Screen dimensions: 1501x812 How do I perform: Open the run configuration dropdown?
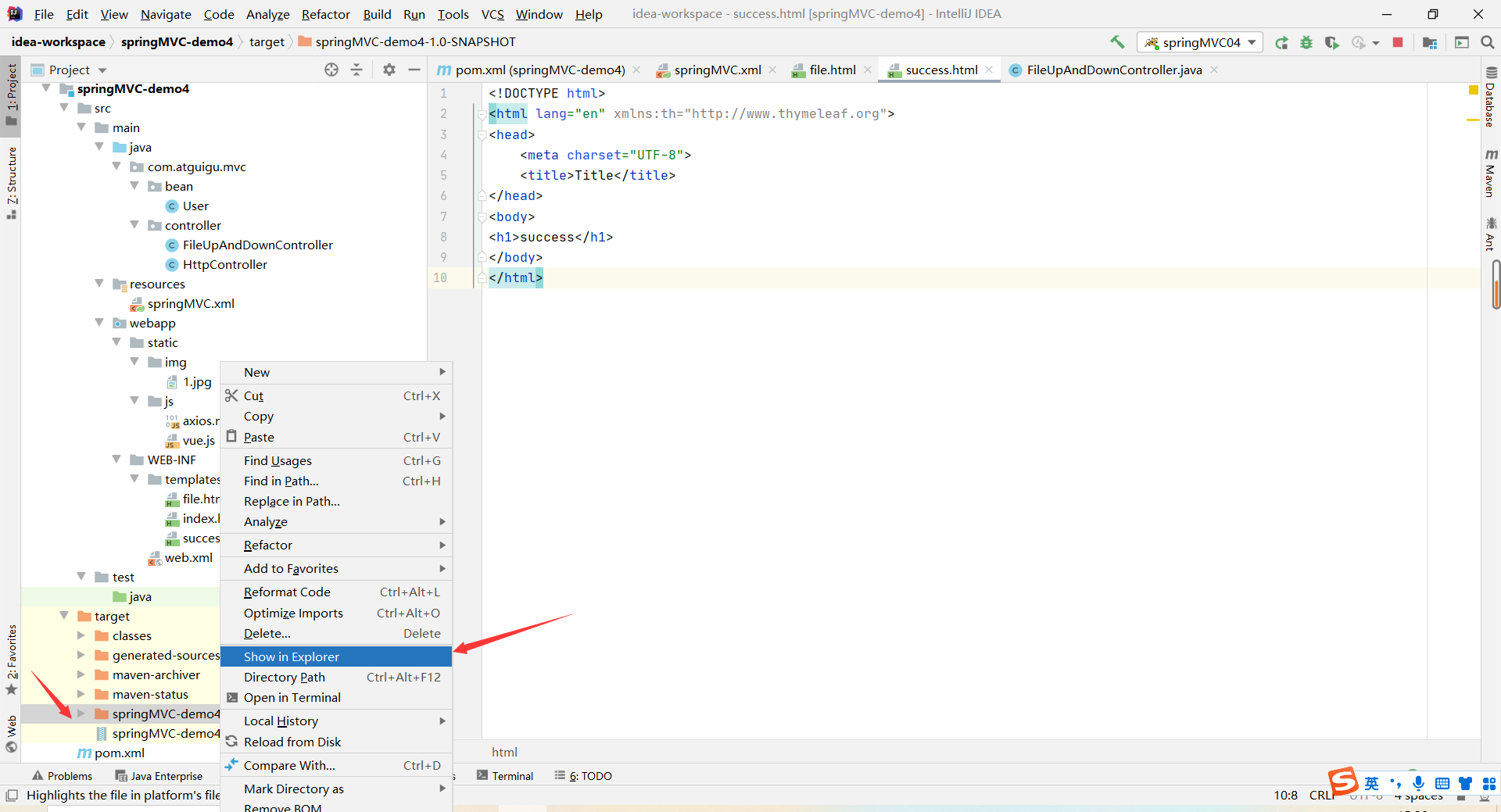point(1200,42)
